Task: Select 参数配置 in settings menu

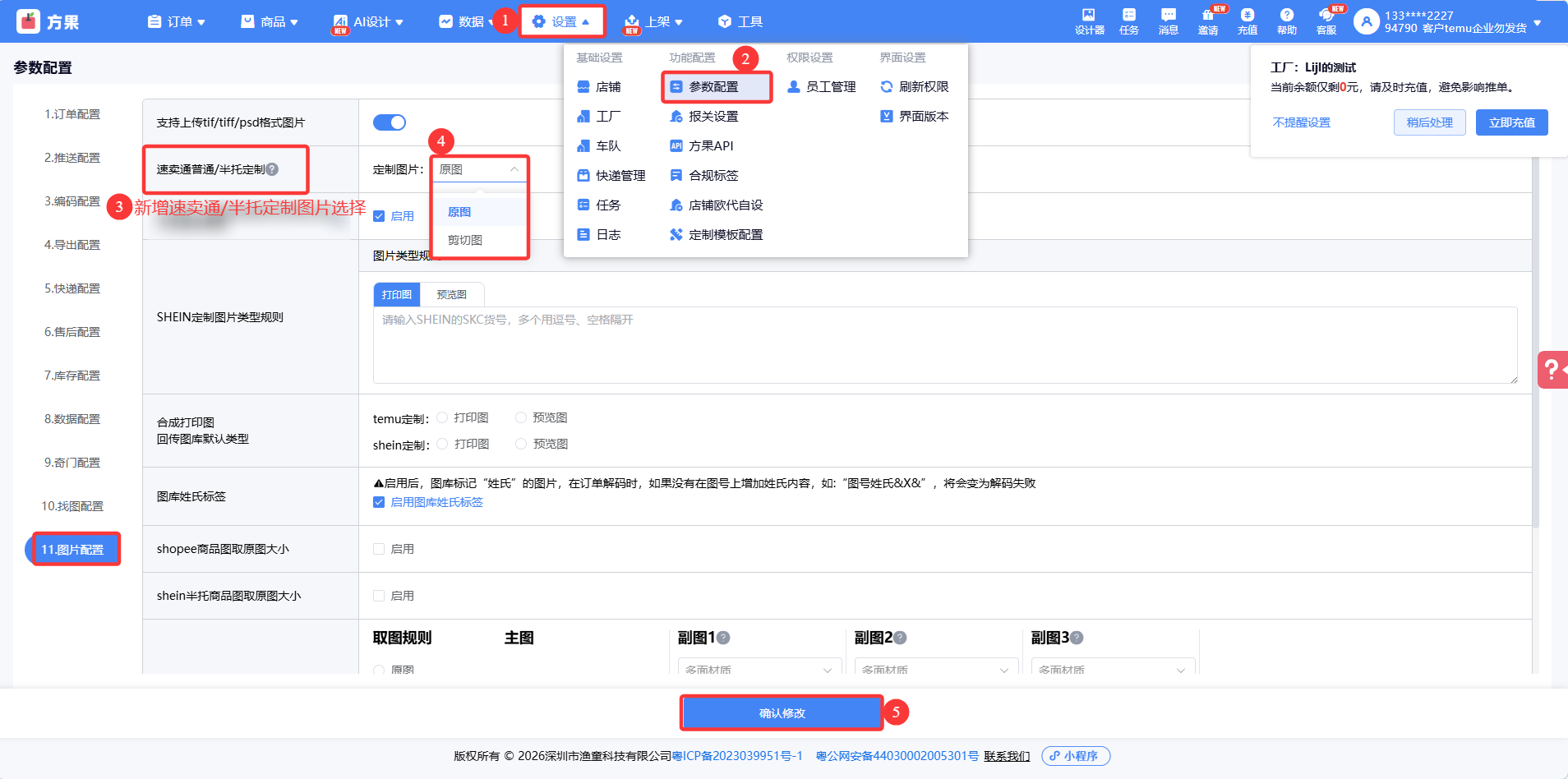Action: pyautogui.click(x=713, y=87)
